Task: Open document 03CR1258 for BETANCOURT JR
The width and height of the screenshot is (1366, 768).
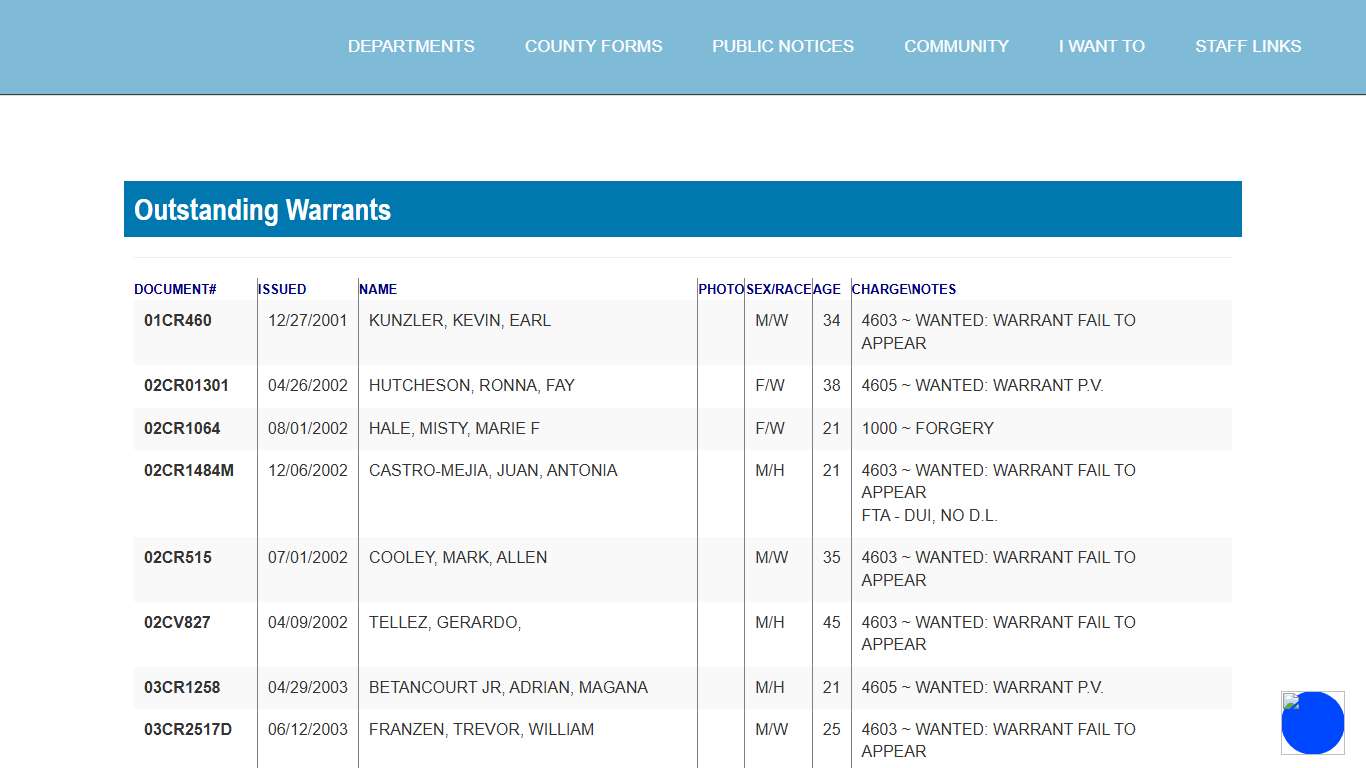Action: tap(181, 687)
